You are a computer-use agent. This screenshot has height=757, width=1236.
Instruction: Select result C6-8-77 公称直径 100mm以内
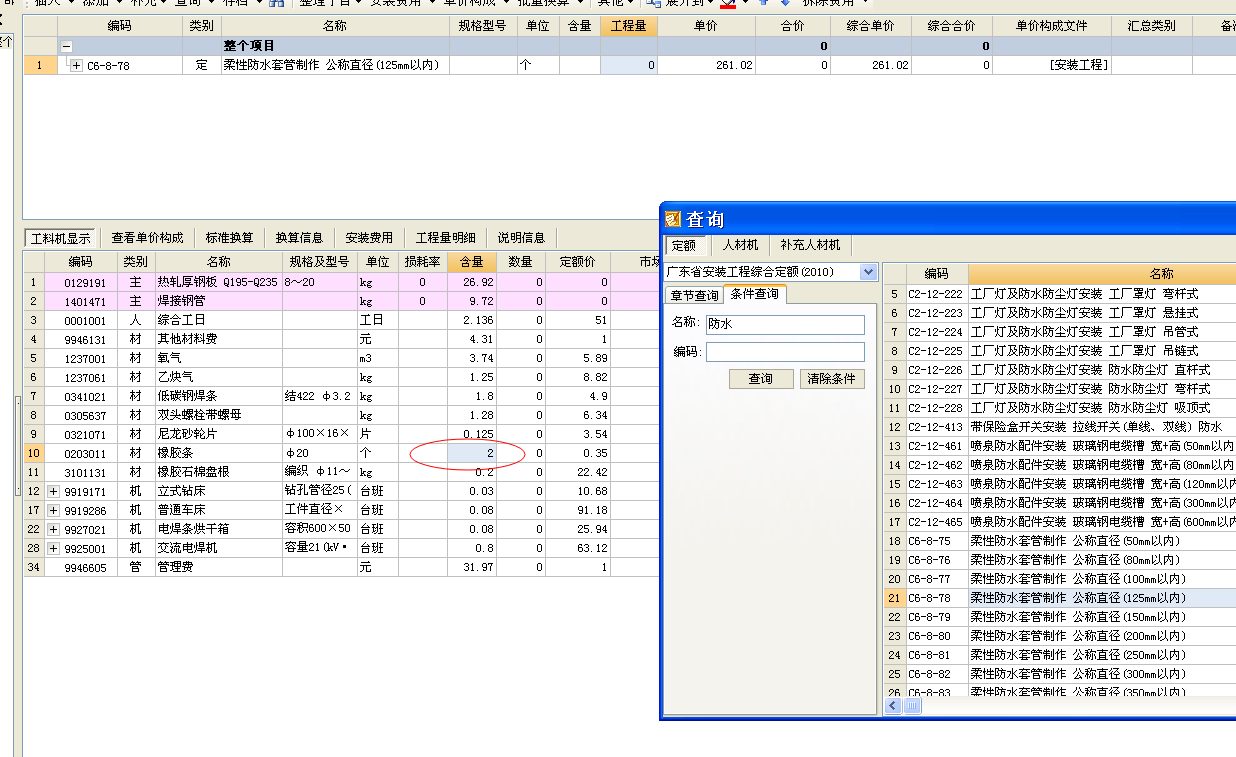[x=1060, y=579]
